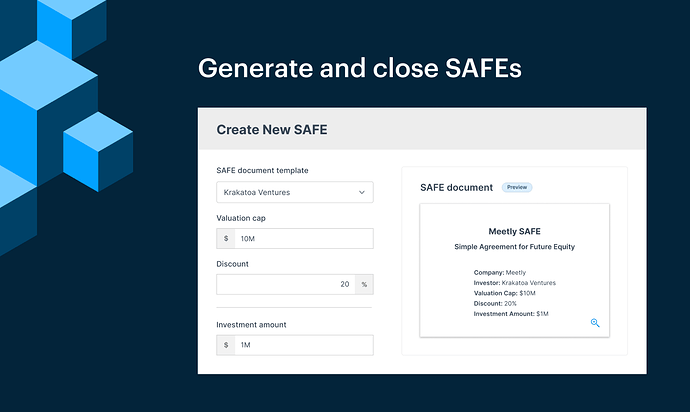This screenshot has height=412, width=690.
Task: Click the dollar sign prefix of Investment amount
Action: 226,345
